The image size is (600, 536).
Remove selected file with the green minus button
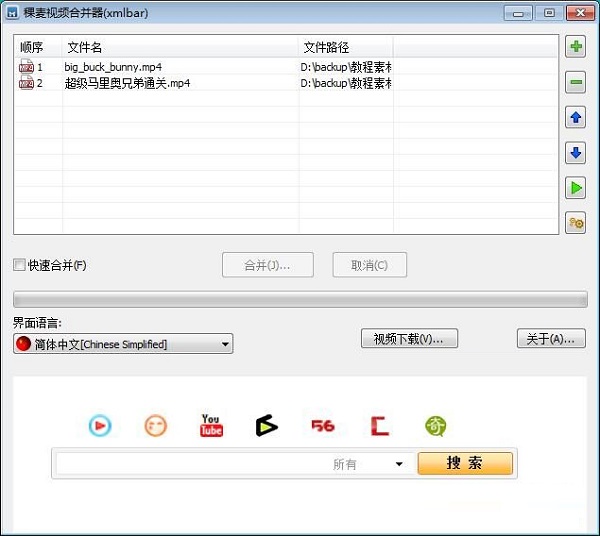point(576,82)
